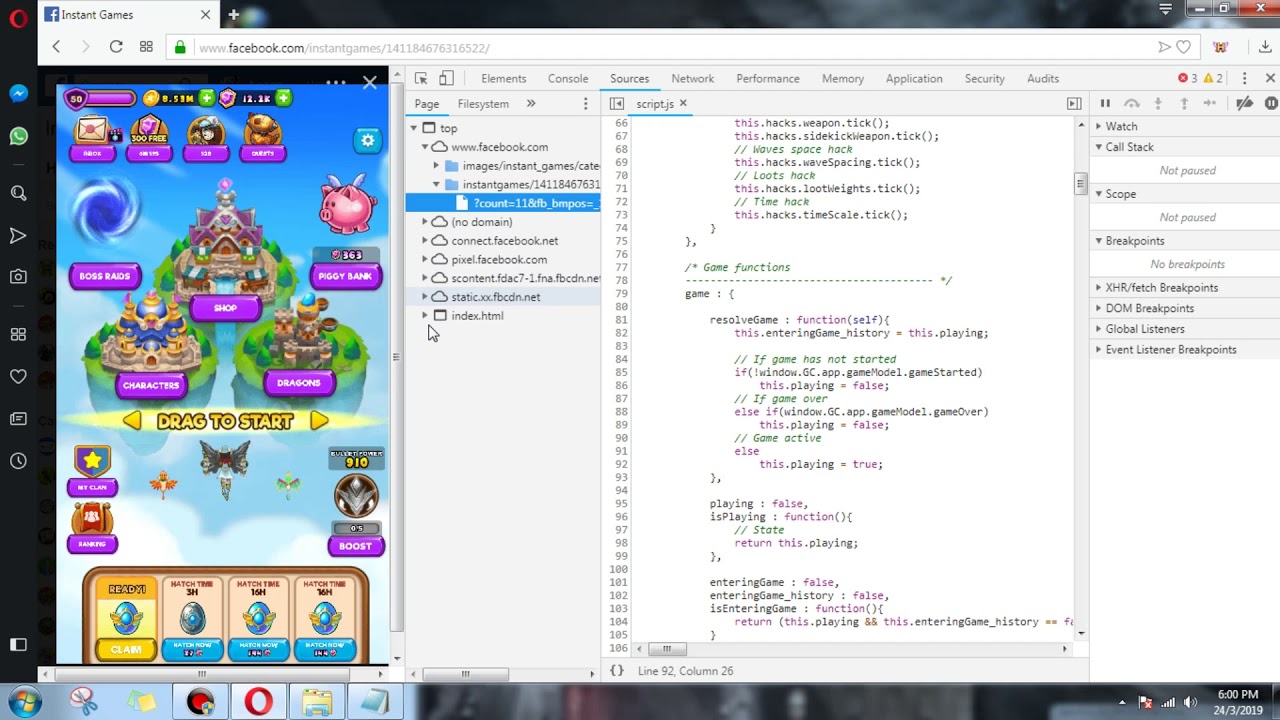Open the Bookmarks heart sidebar icon
The height and width of the screenshot is (720, 1280).
click(x=18, y=376)
